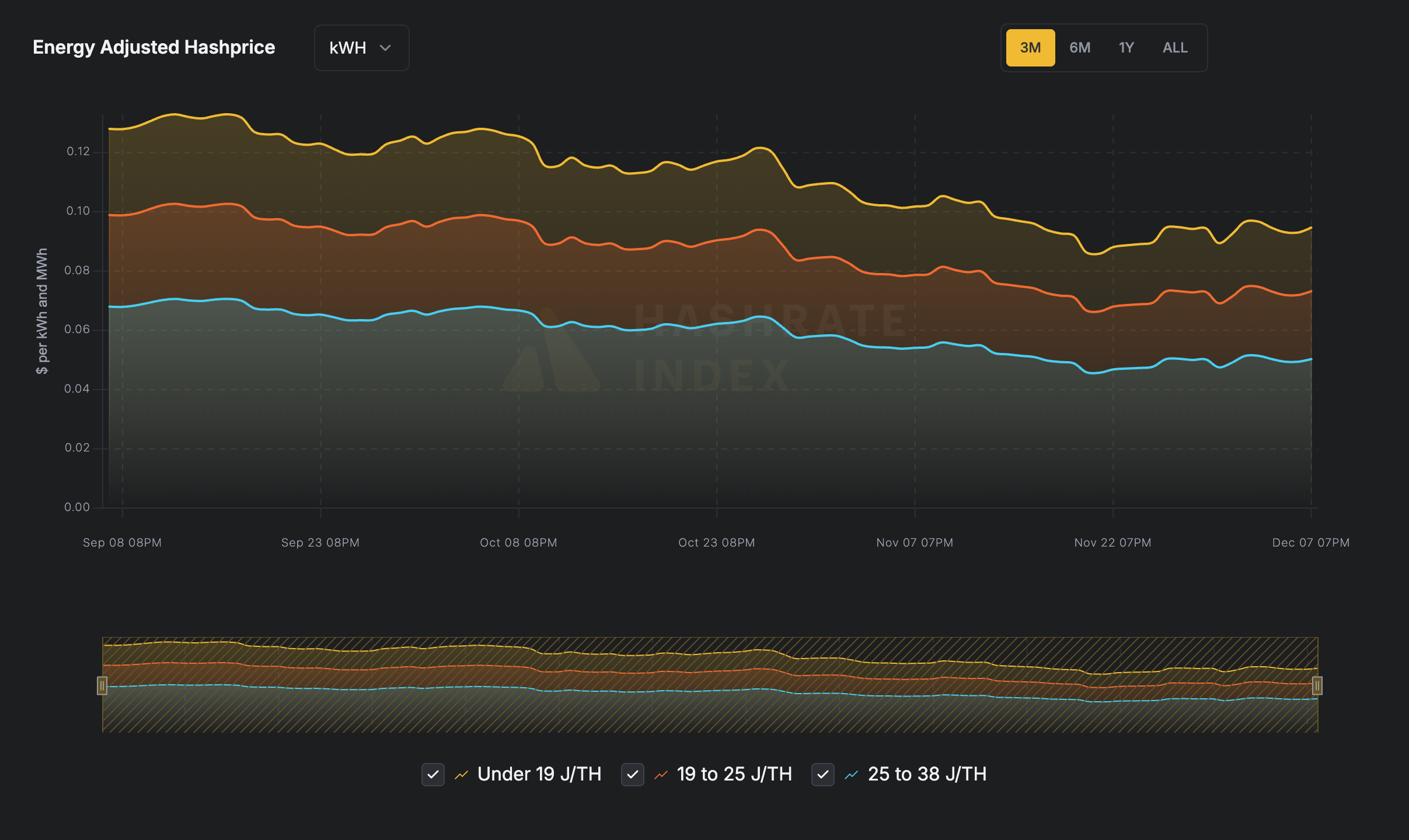Screen dimensions: 1409x840
Task: Toggle the 19 to 25 J/TH checkbox
Action: click(632, 775)
